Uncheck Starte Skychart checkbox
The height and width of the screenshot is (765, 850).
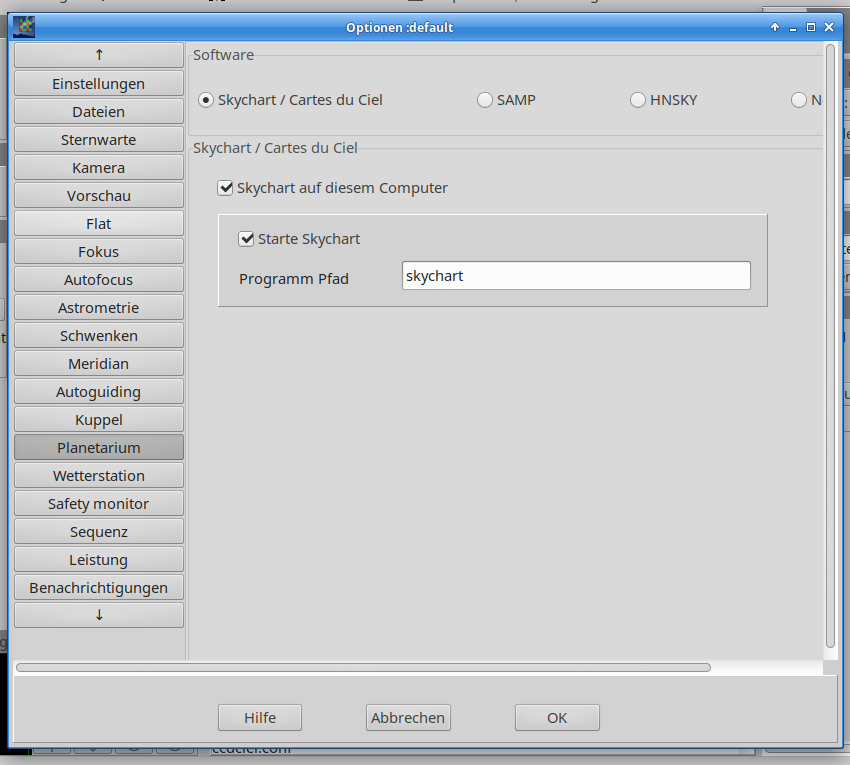pyautogui.click(x=299, y=239)
